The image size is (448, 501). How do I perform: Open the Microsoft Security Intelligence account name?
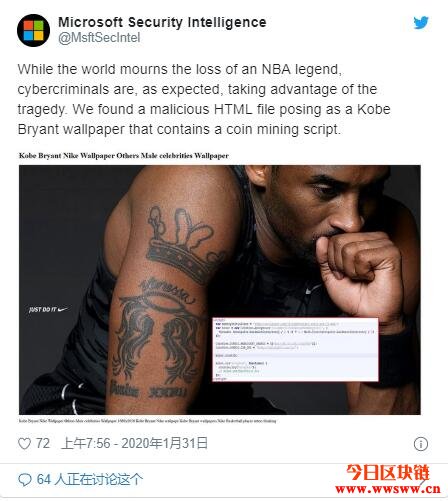[162, 22]
